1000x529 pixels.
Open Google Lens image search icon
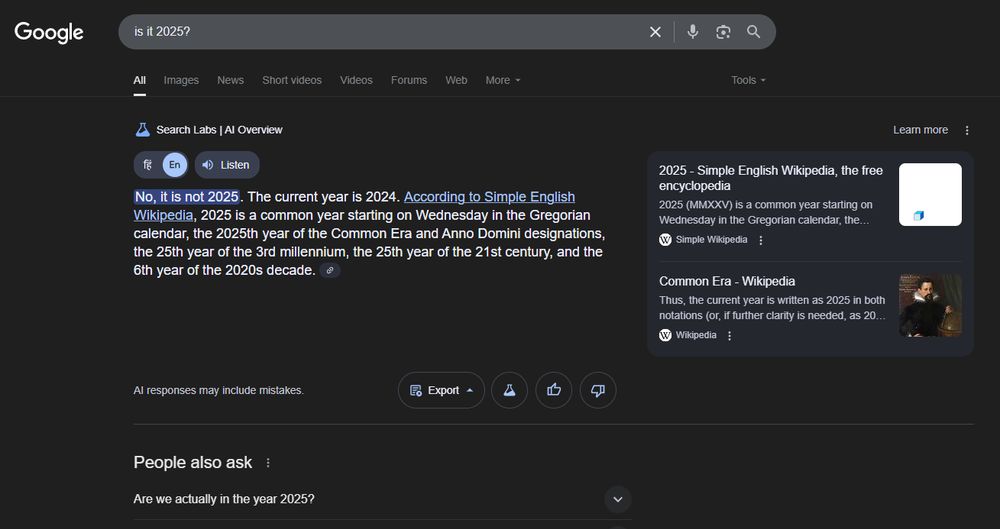[723, 32]
